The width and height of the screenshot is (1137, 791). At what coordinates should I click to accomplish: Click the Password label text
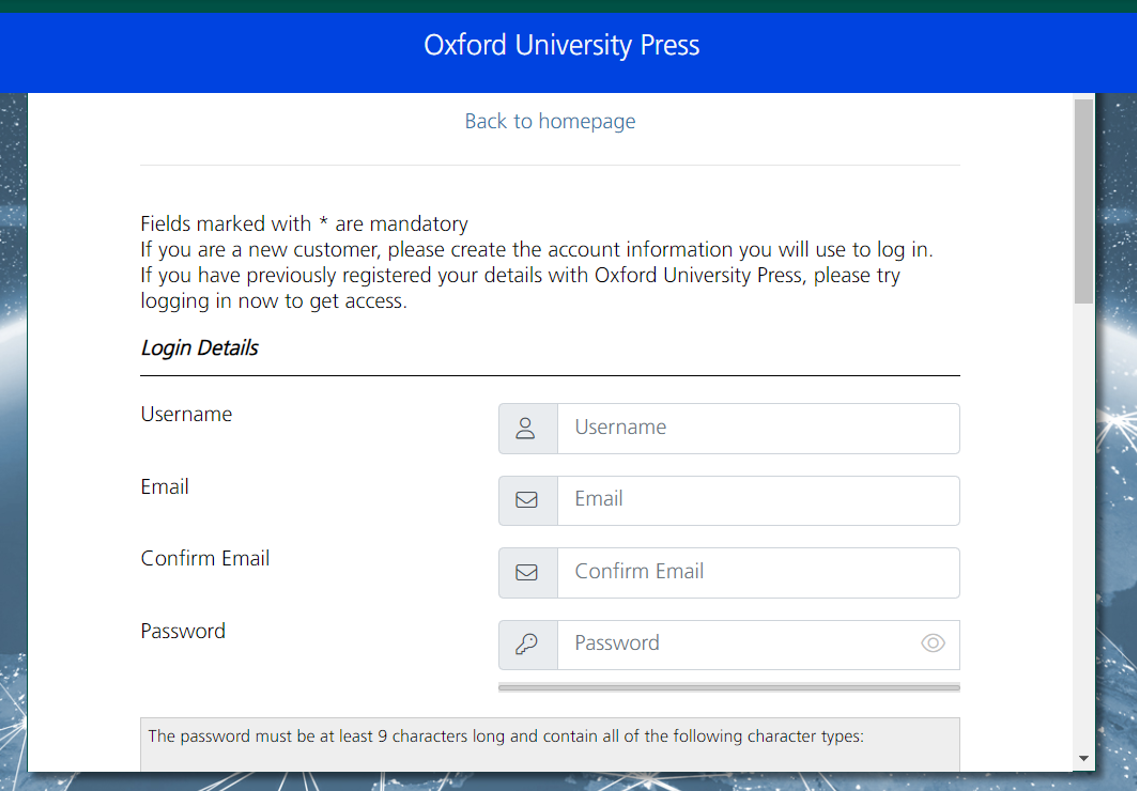183,631
